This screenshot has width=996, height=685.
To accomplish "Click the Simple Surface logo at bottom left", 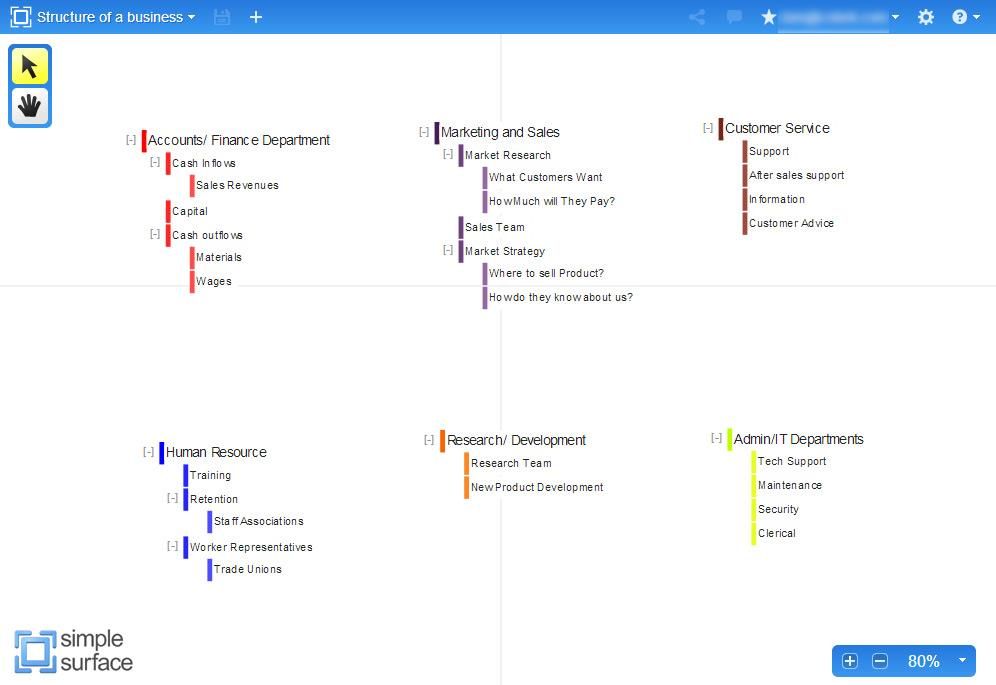I will (73, 648).
